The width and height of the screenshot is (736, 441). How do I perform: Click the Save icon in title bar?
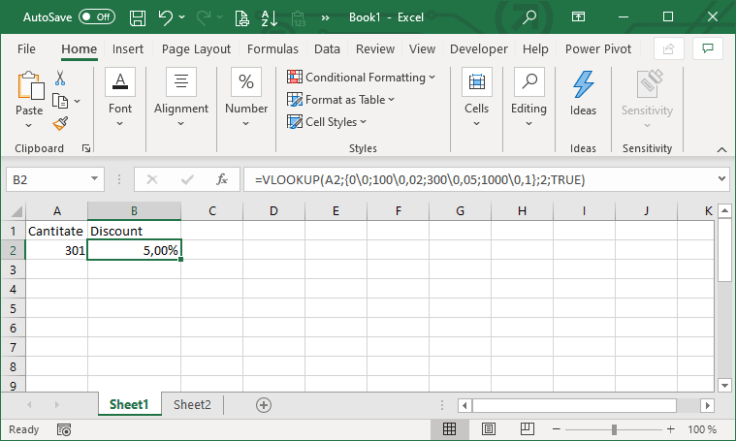(138, 17)
